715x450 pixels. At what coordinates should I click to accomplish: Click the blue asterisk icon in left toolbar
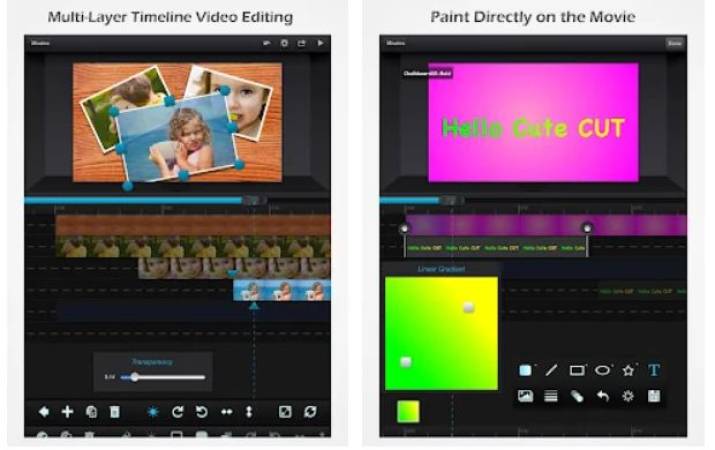tap(153, 411)
